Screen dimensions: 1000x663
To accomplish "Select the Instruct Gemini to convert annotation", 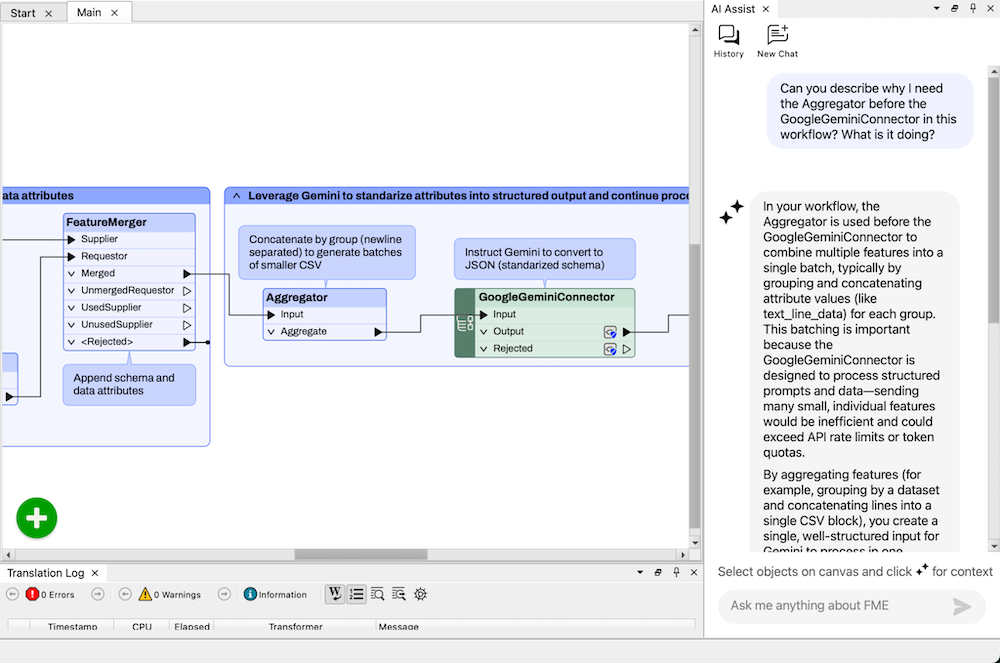I will 545,259.
